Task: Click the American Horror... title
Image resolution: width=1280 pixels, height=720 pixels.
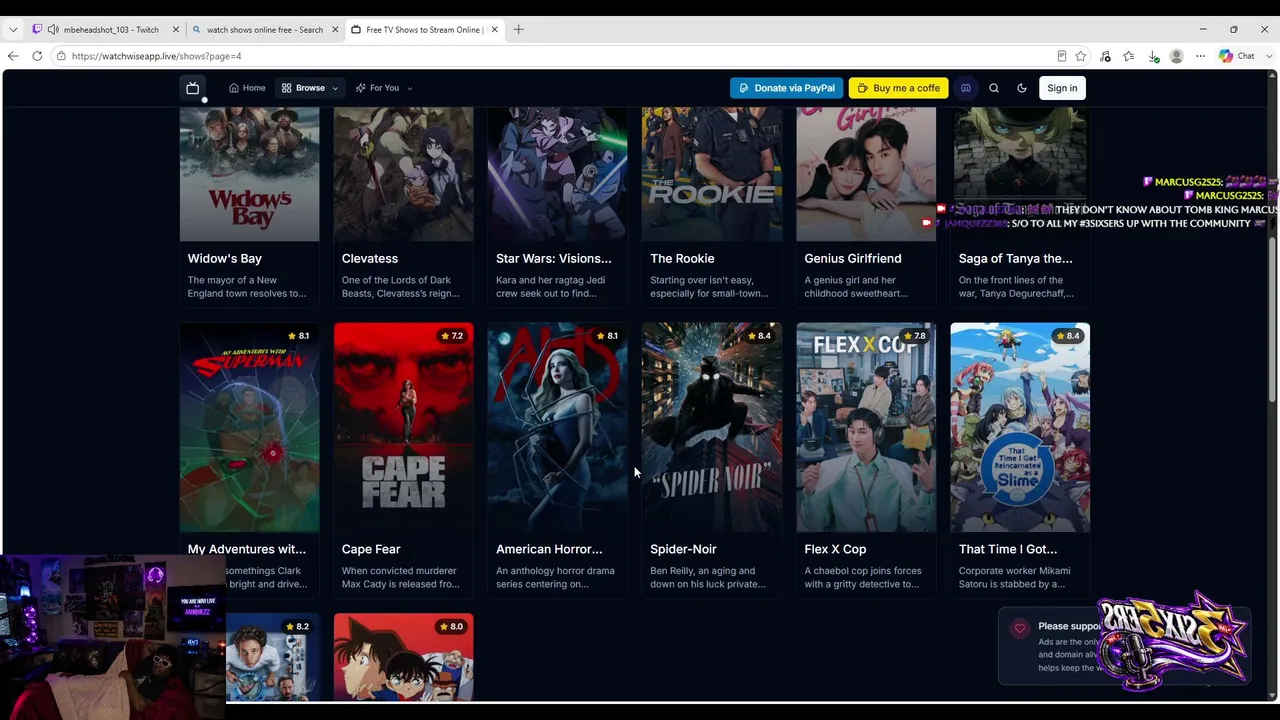Action: click(549, 549)
